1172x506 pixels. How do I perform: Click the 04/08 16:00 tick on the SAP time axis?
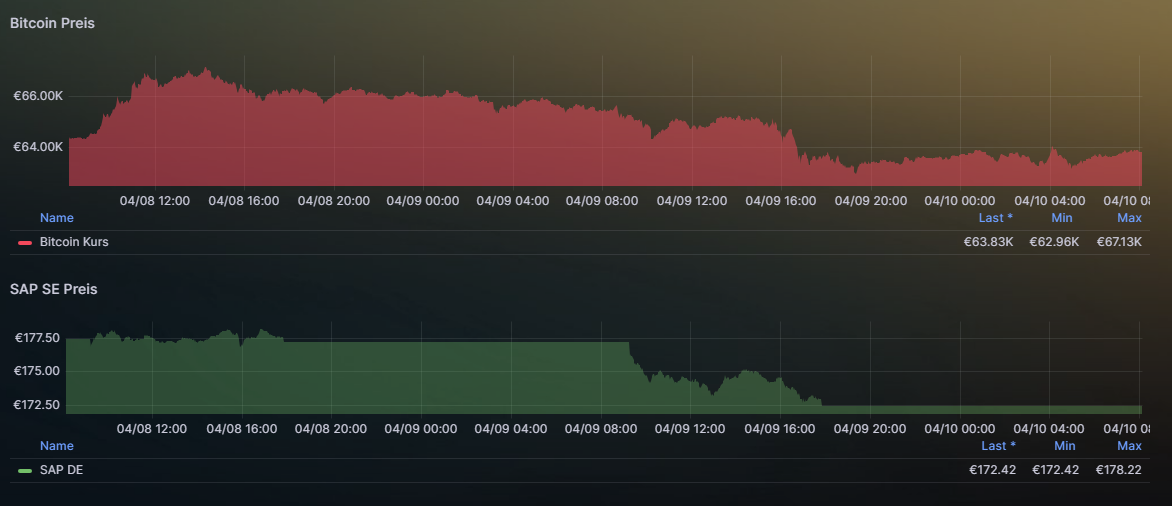(x=241, y=429)
